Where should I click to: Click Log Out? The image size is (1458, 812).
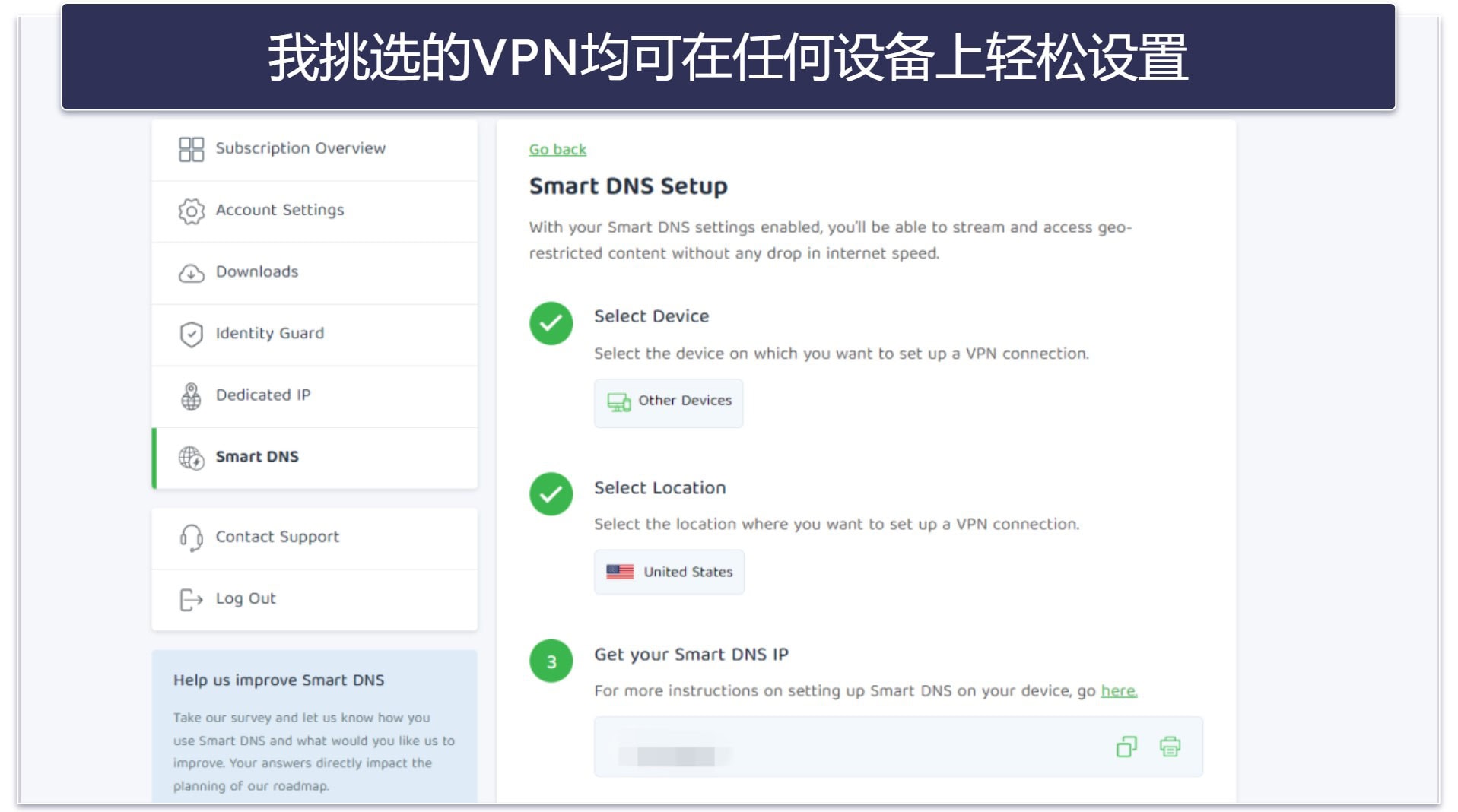point(314,599)
